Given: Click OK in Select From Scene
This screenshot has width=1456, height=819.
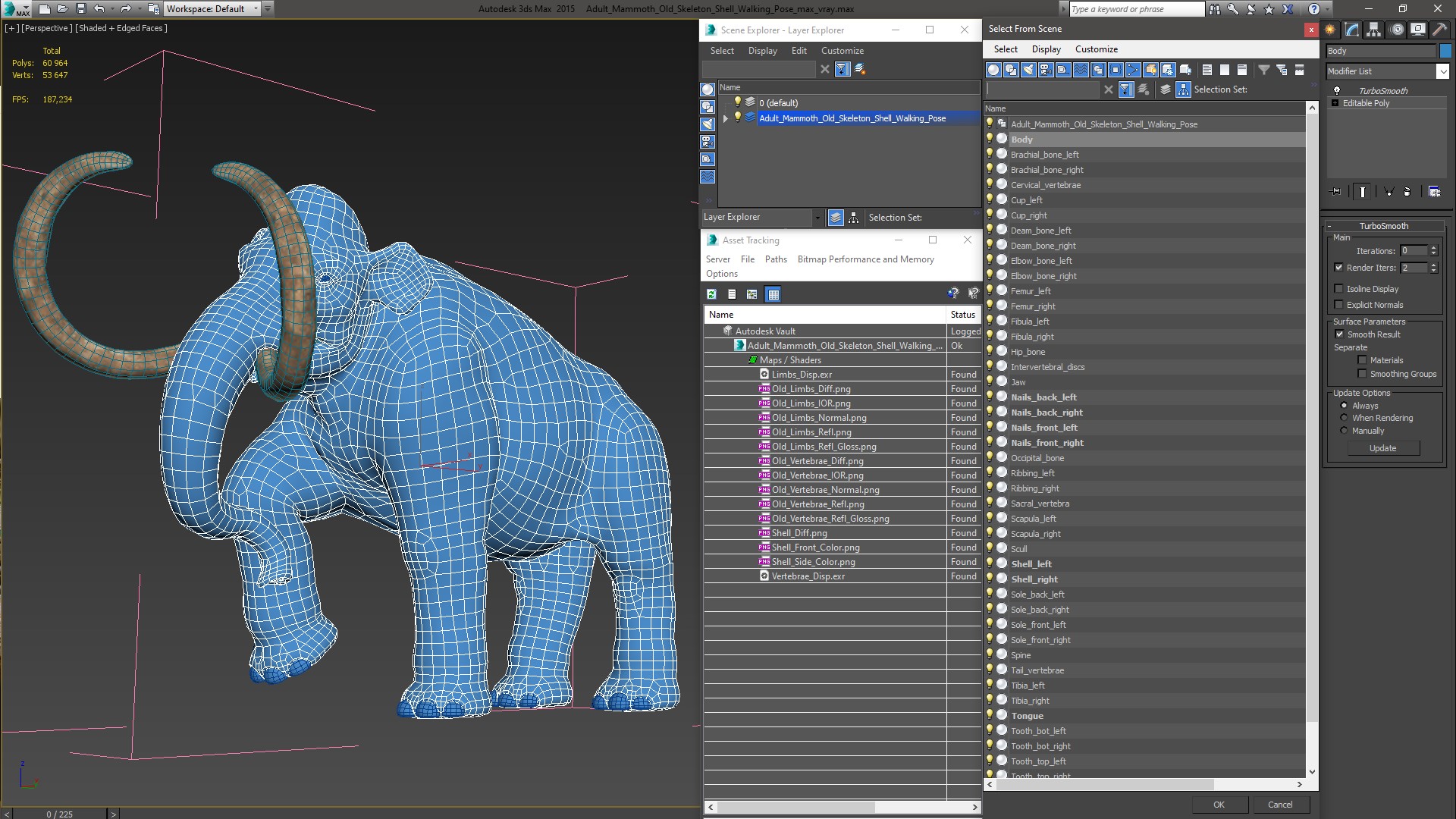Looking at the screenshot, I should pos(1219,805).
